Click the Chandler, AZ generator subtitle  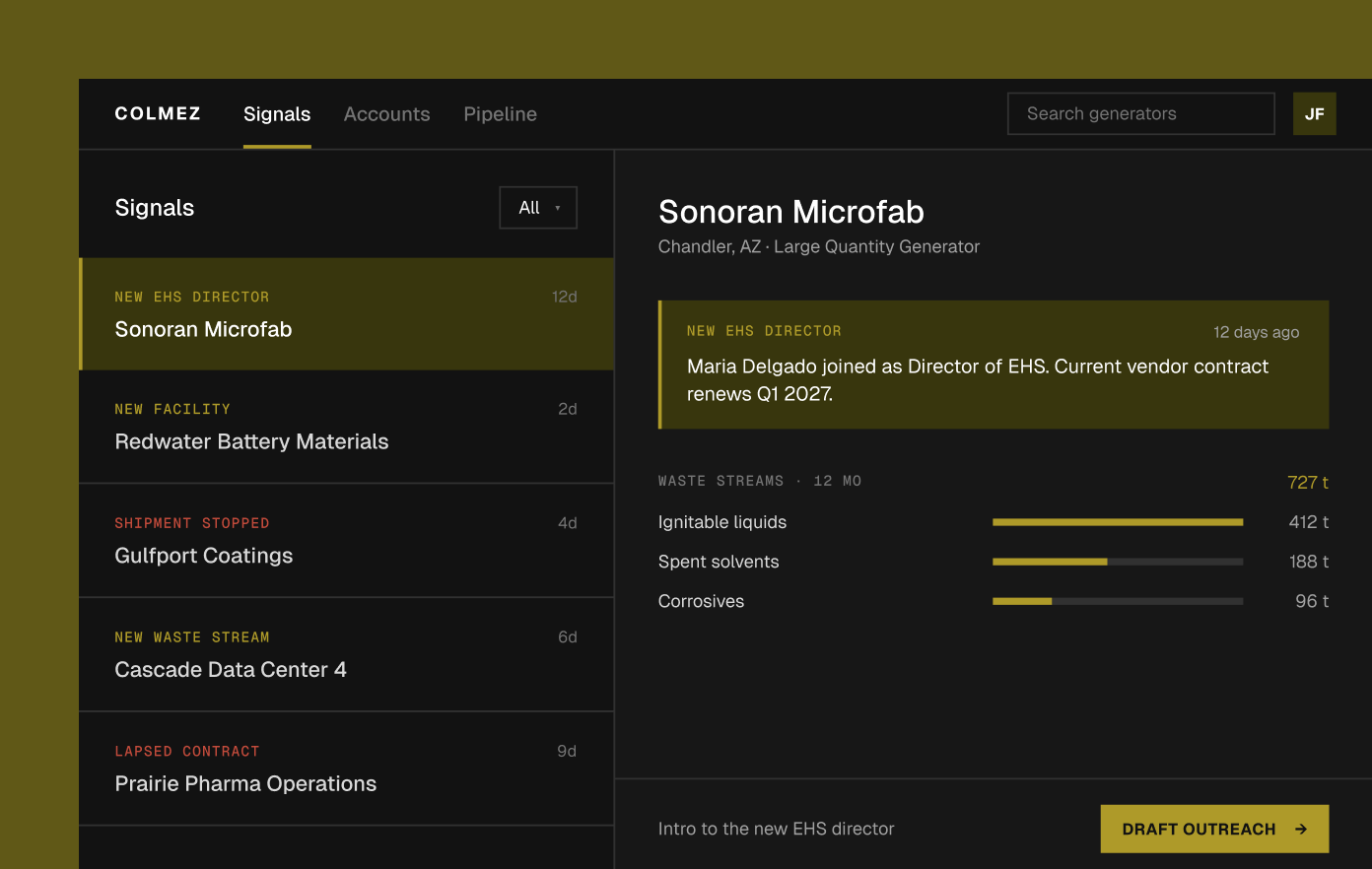pos(819,246)
